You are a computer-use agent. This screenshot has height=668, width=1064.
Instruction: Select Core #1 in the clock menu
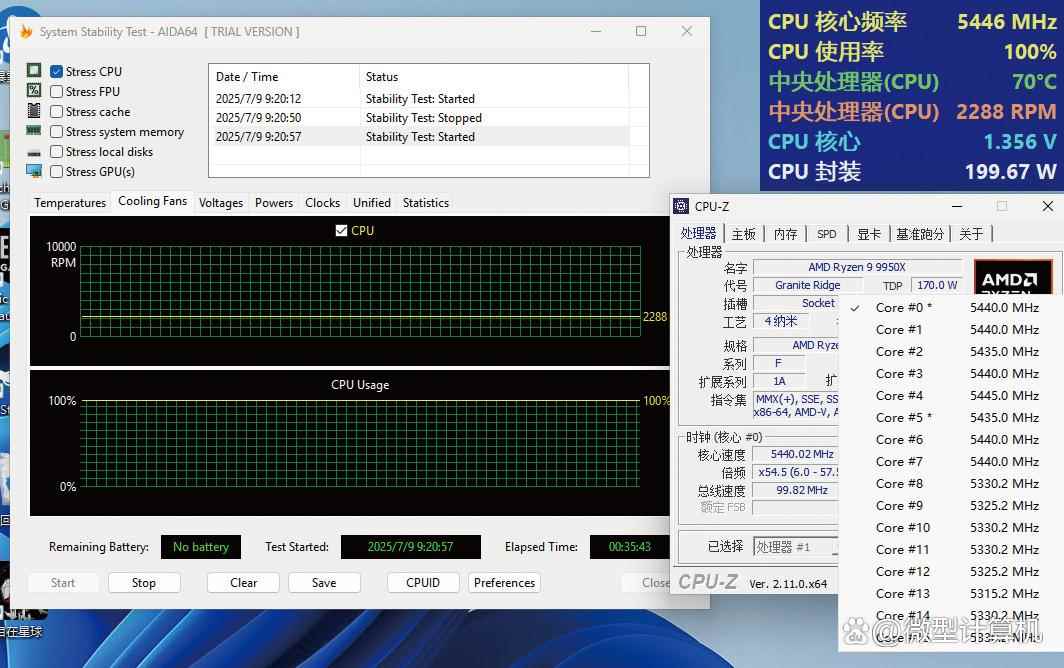coord(949,330)
